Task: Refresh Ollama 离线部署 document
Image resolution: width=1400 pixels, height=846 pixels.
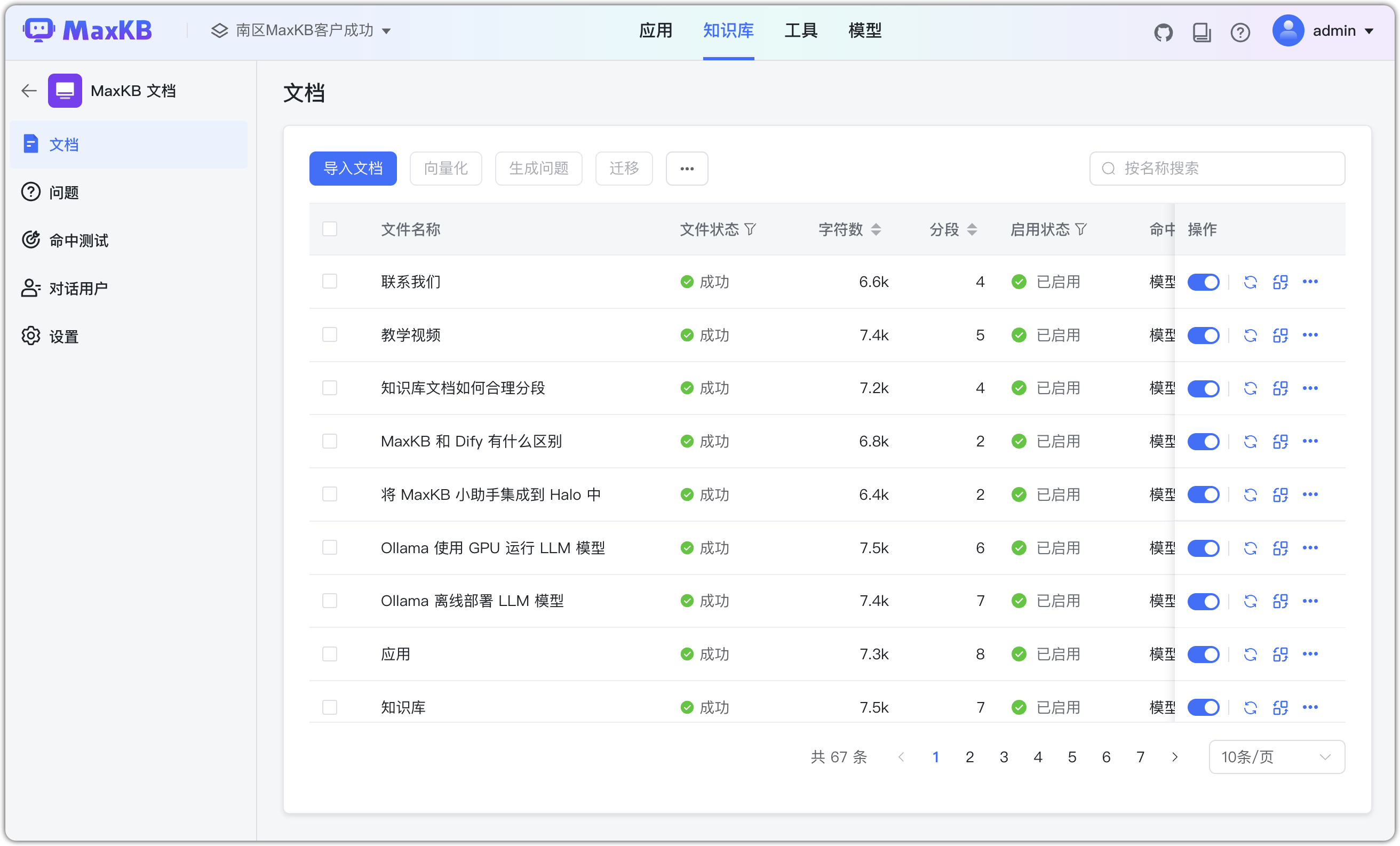Action: 1250,601
